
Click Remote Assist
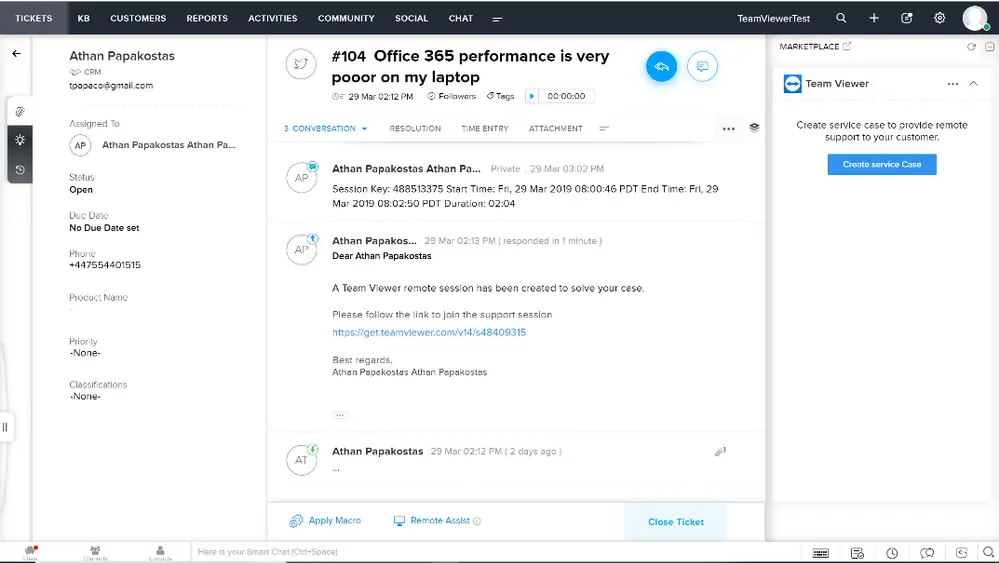point(433,520)
